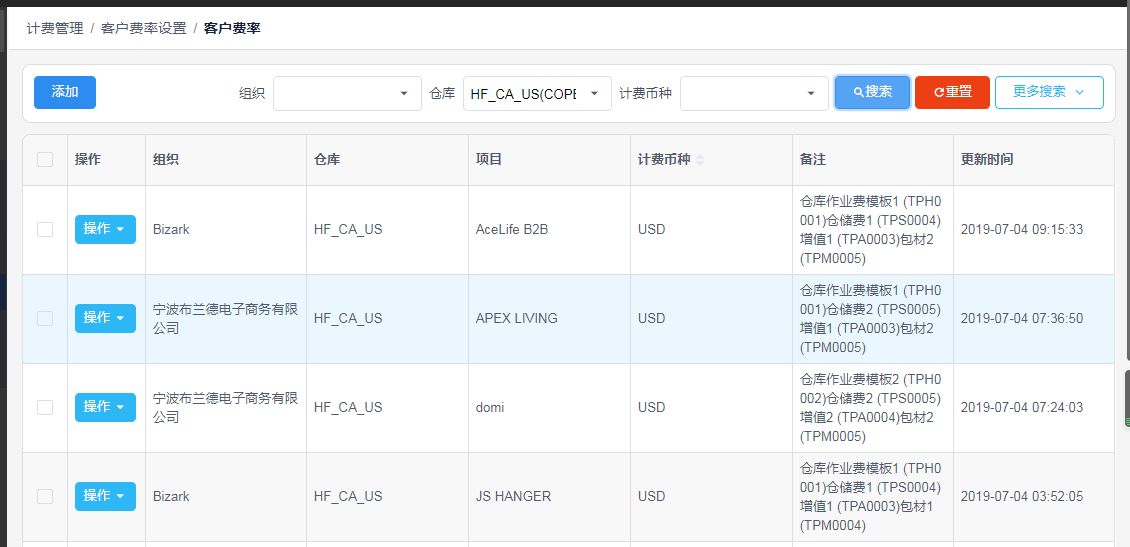Toggle the select-all checkbox in header

click(45, 159)
